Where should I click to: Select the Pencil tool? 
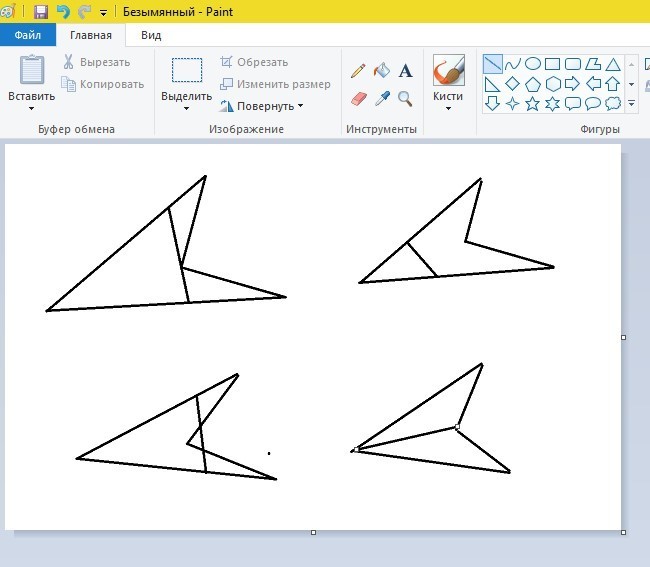[358, 71]
